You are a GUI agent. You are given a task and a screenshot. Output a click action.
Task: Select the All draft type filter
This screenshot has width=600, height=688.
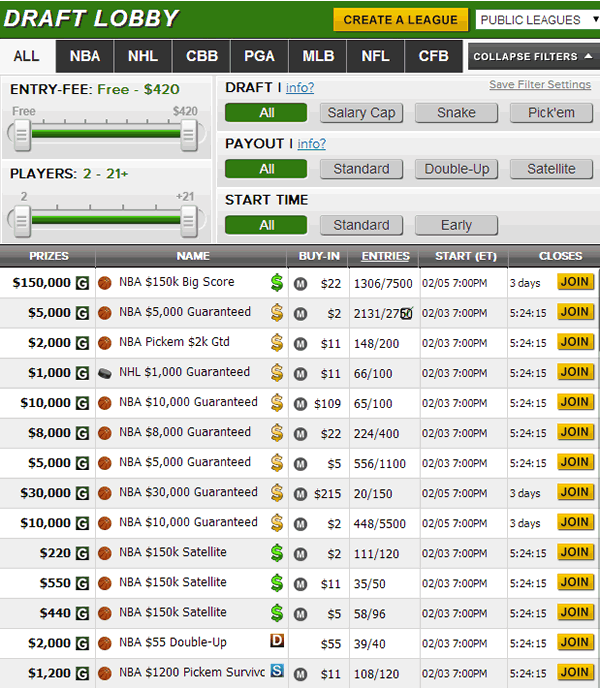[x=266, y=113]
